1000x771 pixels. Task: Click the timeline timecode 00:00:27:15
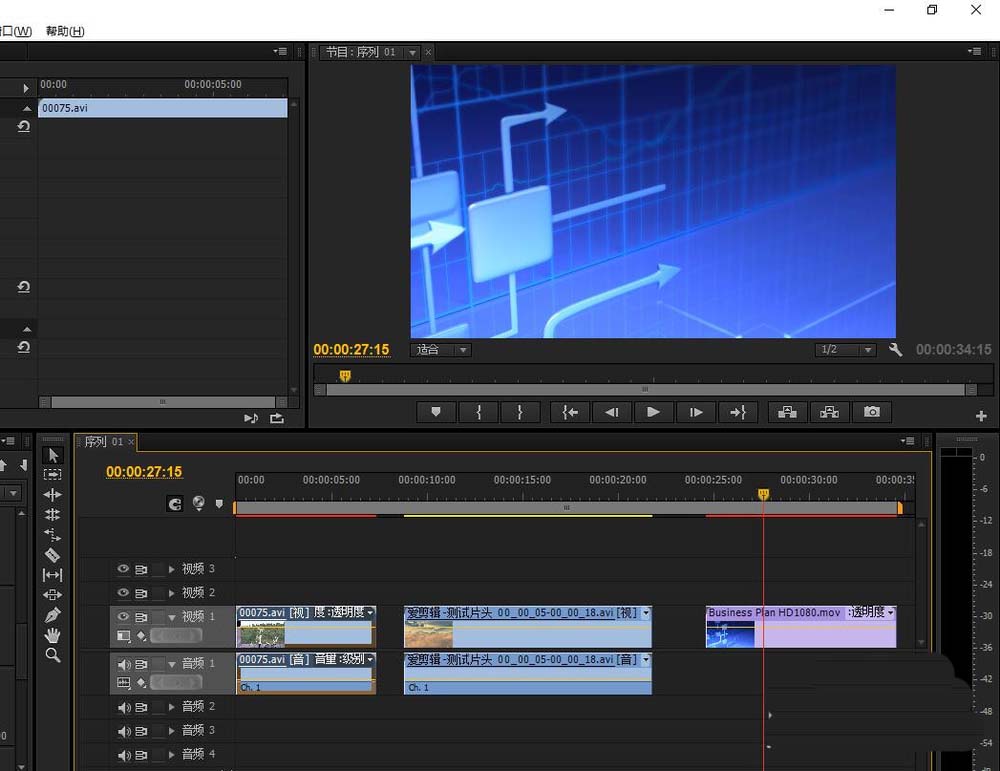pos(144,471)
